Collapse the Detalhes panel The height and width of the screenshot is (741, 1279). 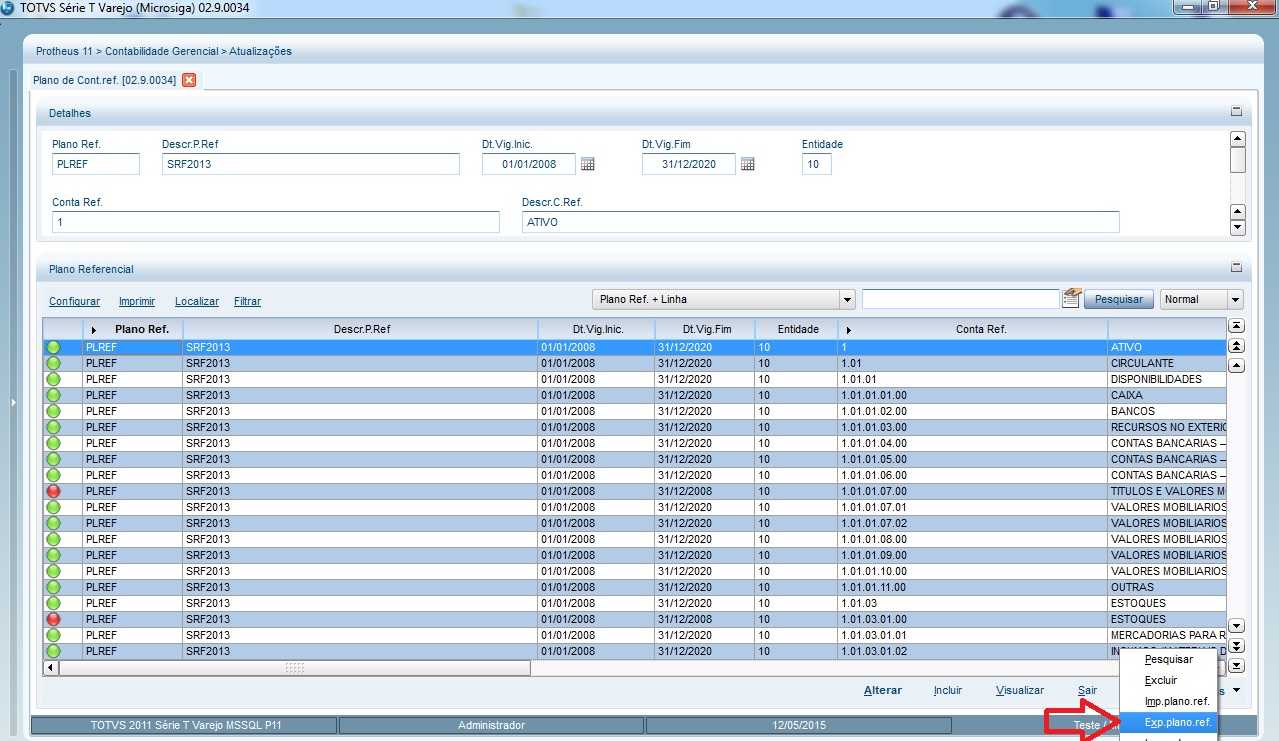(x=1235, y=112)
